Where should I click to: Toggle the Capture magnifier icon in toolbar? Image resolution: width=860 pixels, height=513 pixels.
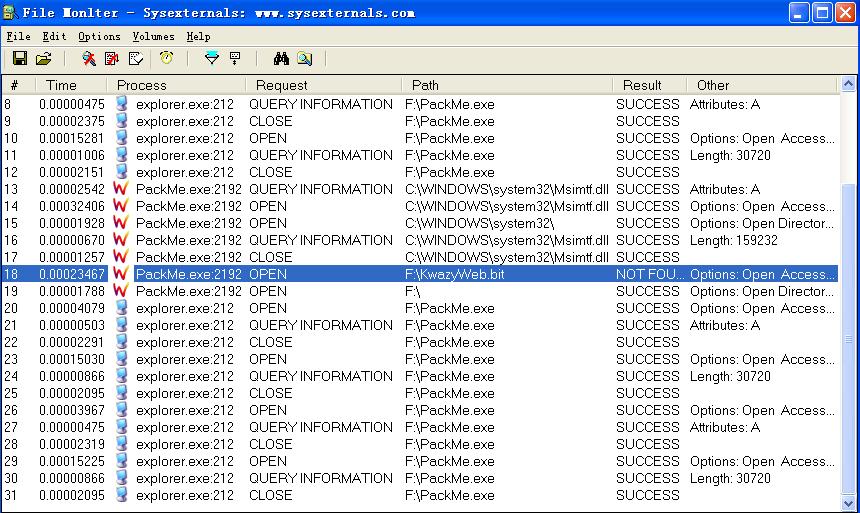pos(89,58)
